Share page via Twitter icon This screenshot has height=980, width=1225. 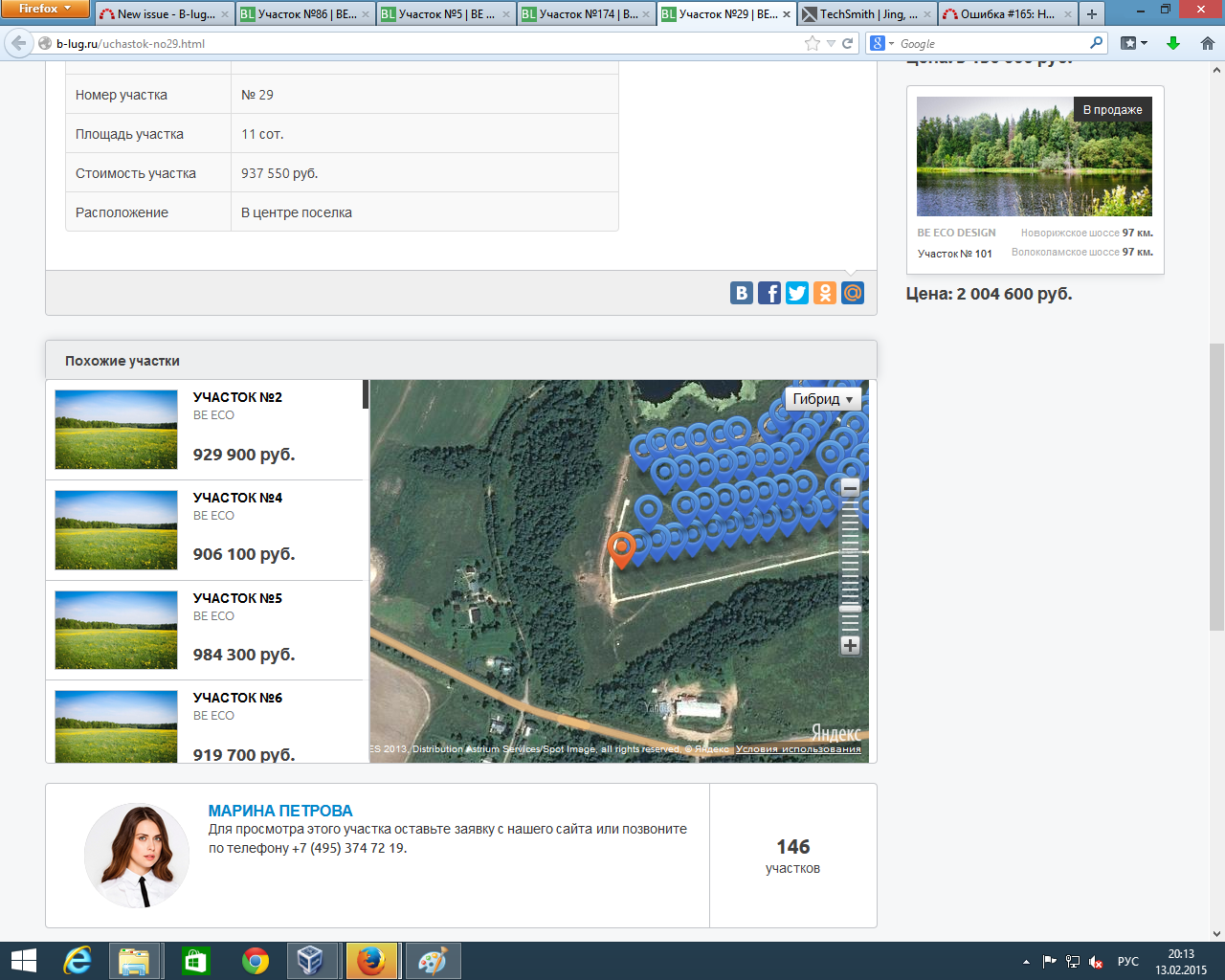point(797,293)
